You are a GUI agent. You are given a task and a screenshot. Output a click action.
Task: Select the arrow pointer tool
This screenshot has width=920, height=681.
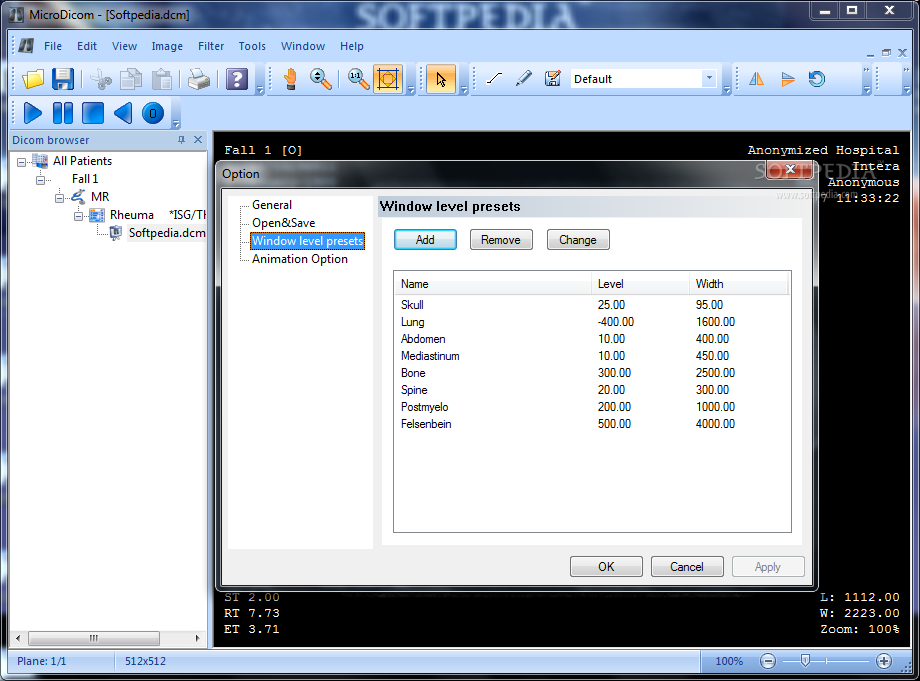coord(441,79)
